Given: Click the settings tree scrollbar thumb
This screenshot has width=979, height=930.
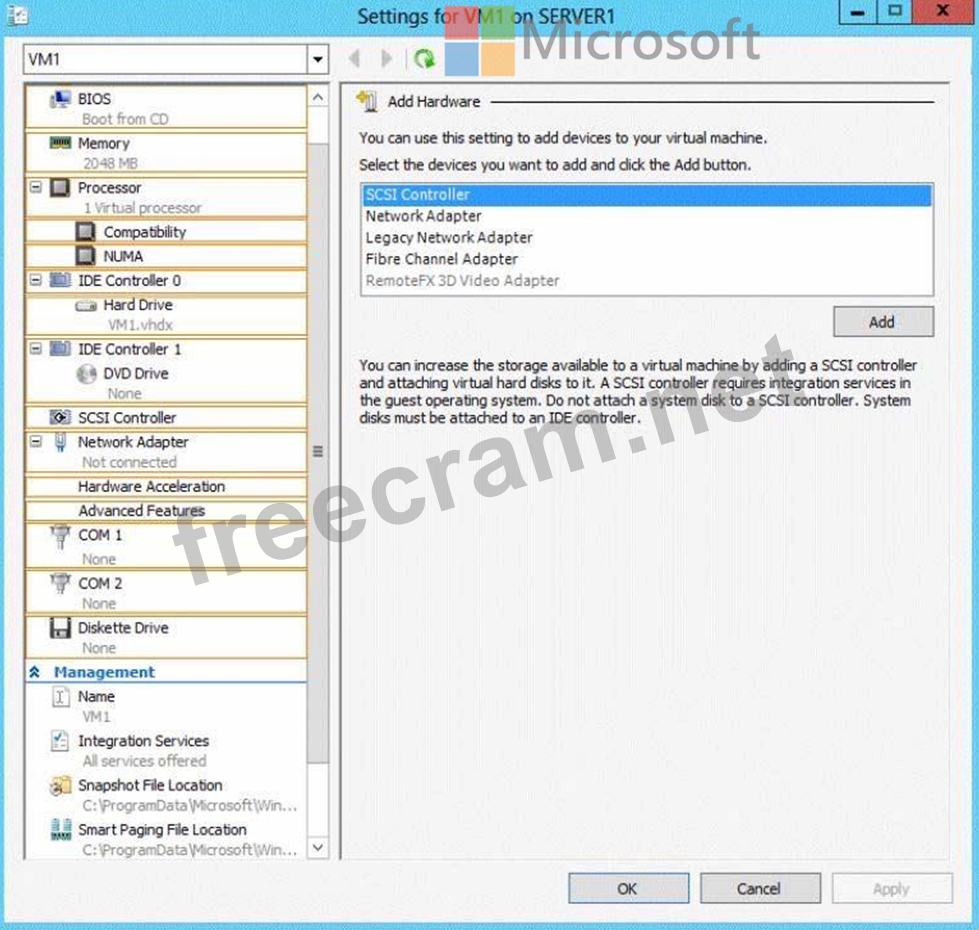Looking at the screenshot, I should click(x=318, y=453).
